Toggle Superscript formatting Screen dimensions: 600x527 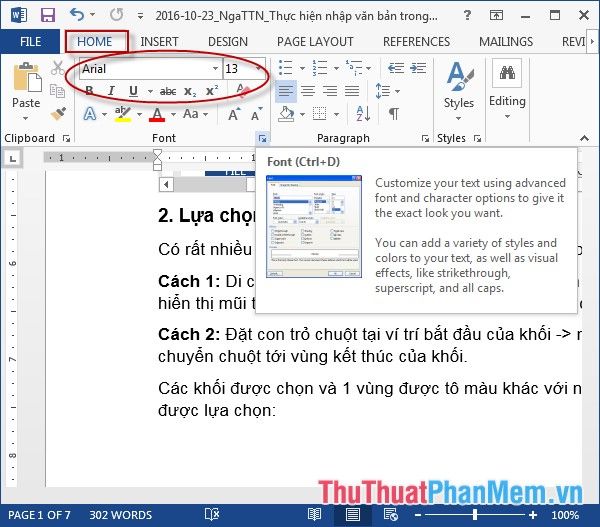(212, 91)
